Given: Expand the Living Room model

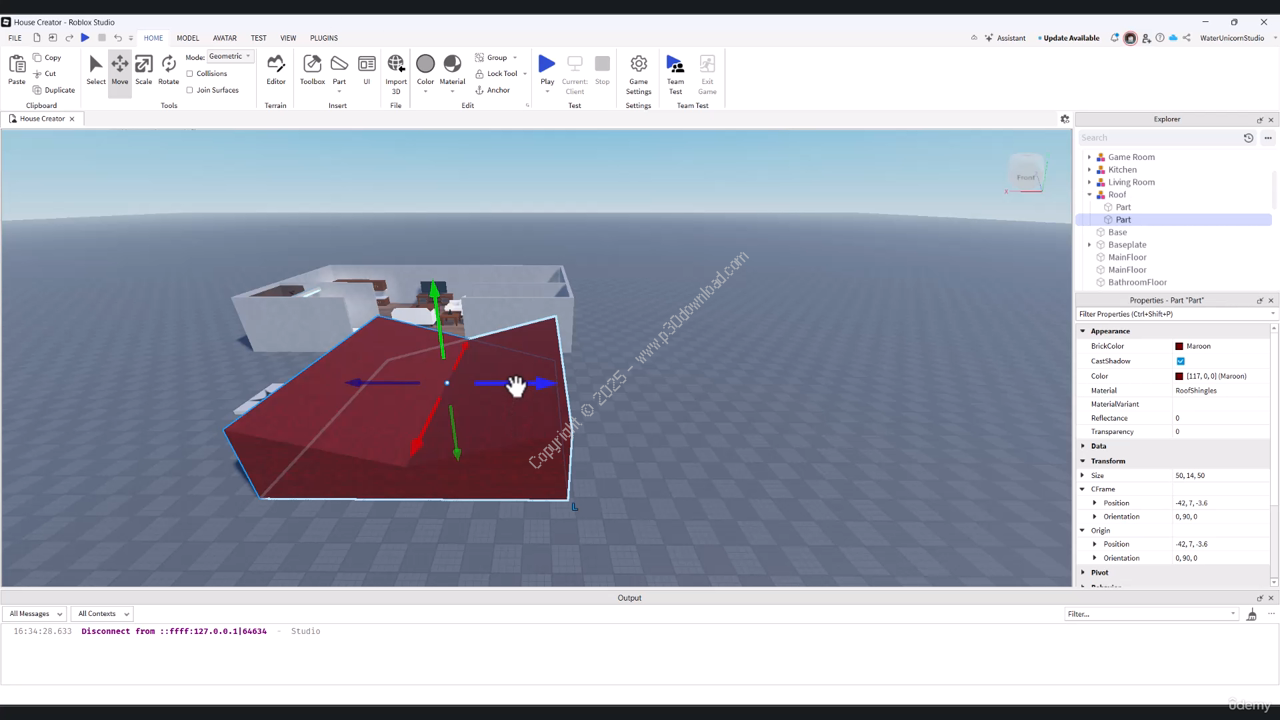Looking at the screenshot, I should pyautogui.click(x=1090, y=182).
